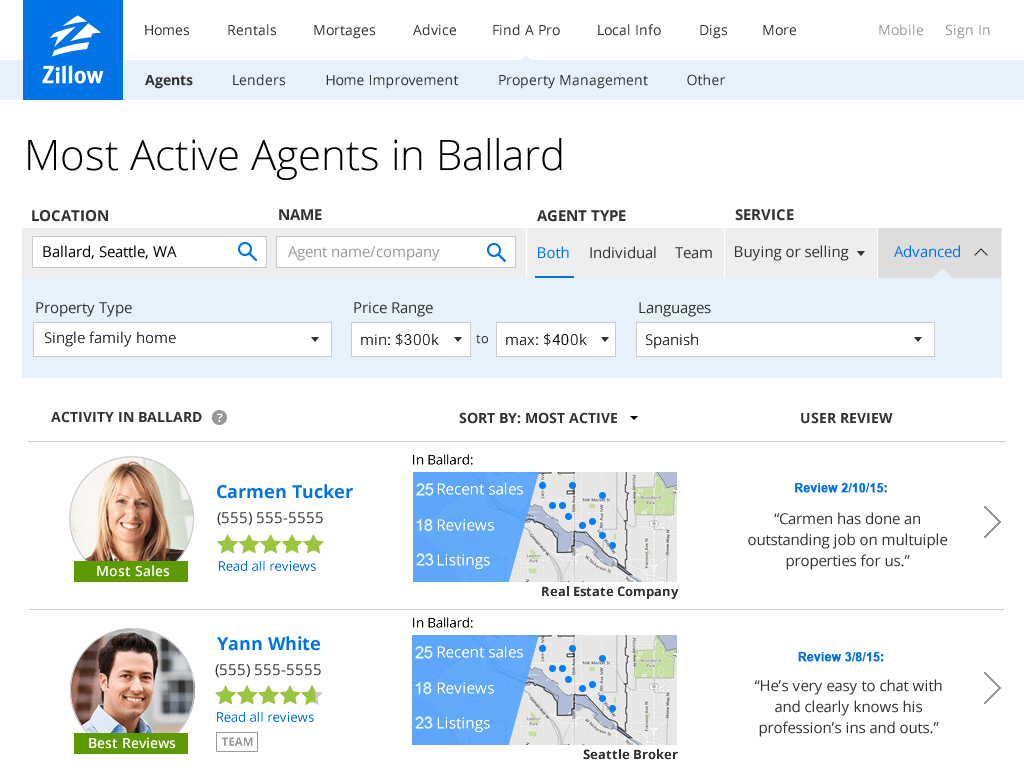
Task: Open max price $400k dropdown
Action: click(x=556, y=340)
